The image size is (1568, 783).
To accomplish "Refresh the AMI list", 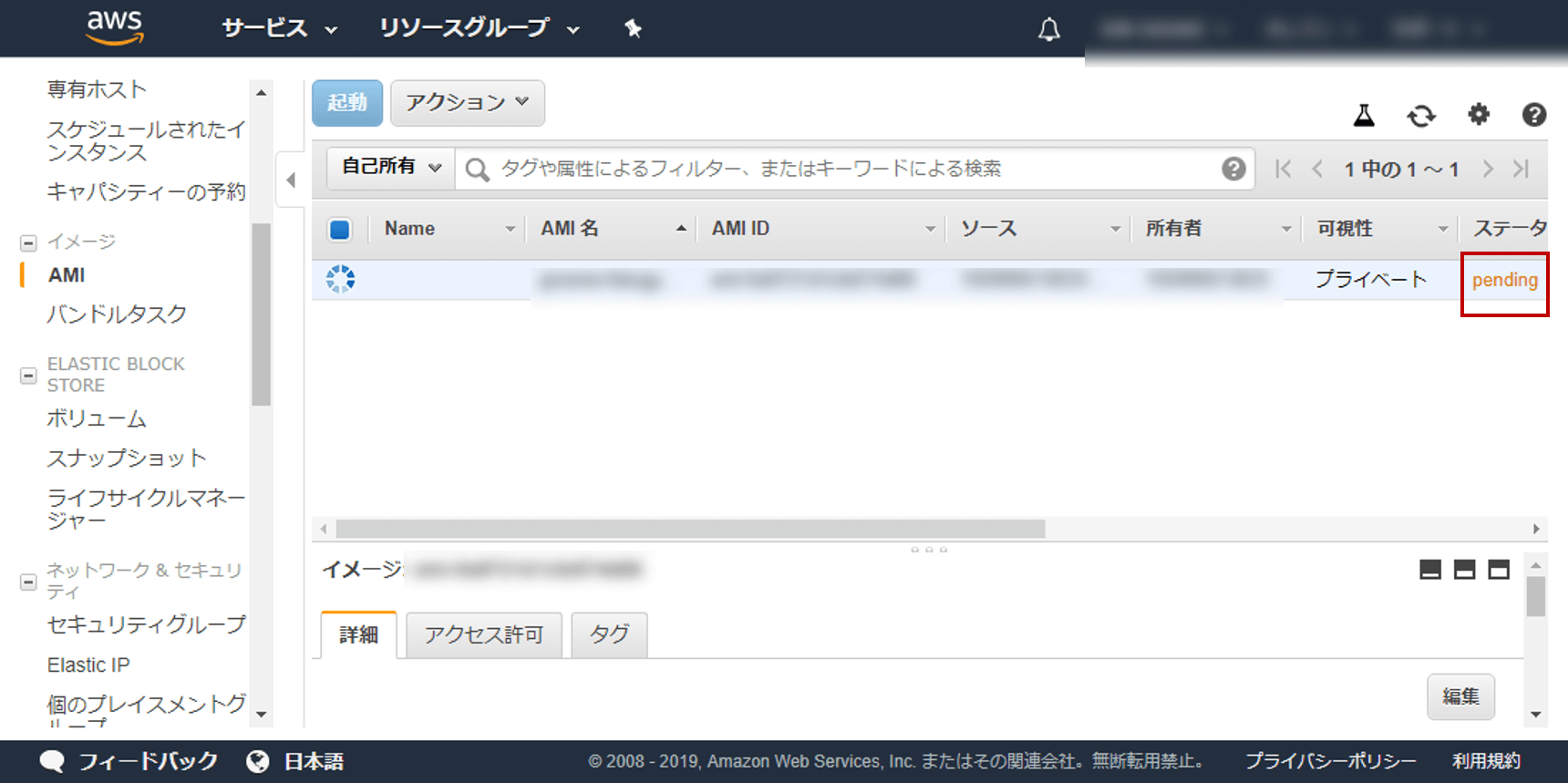I will (1421, 116).
